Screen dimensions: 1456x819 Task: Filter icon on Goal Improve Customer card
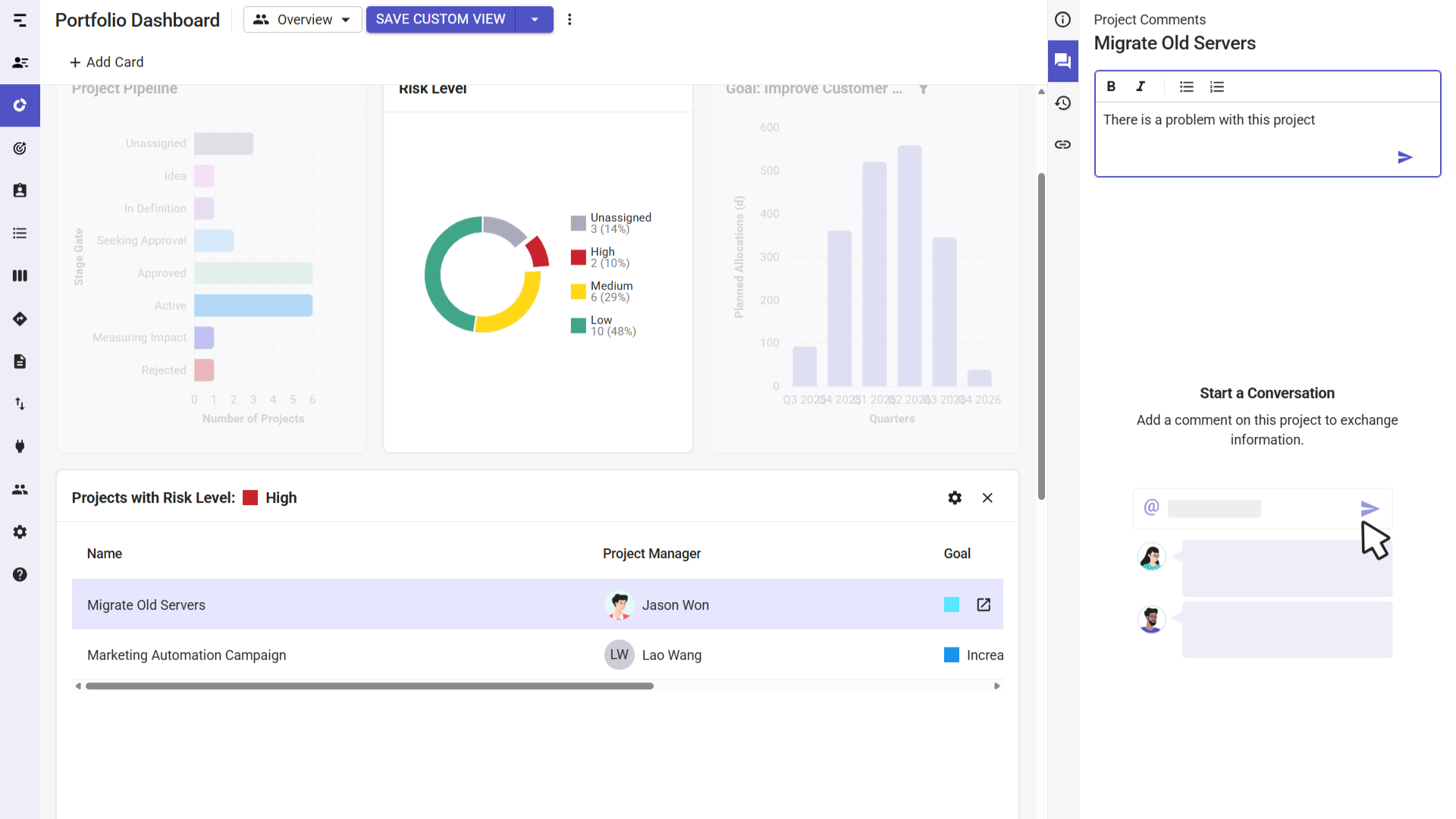[923, 89]
